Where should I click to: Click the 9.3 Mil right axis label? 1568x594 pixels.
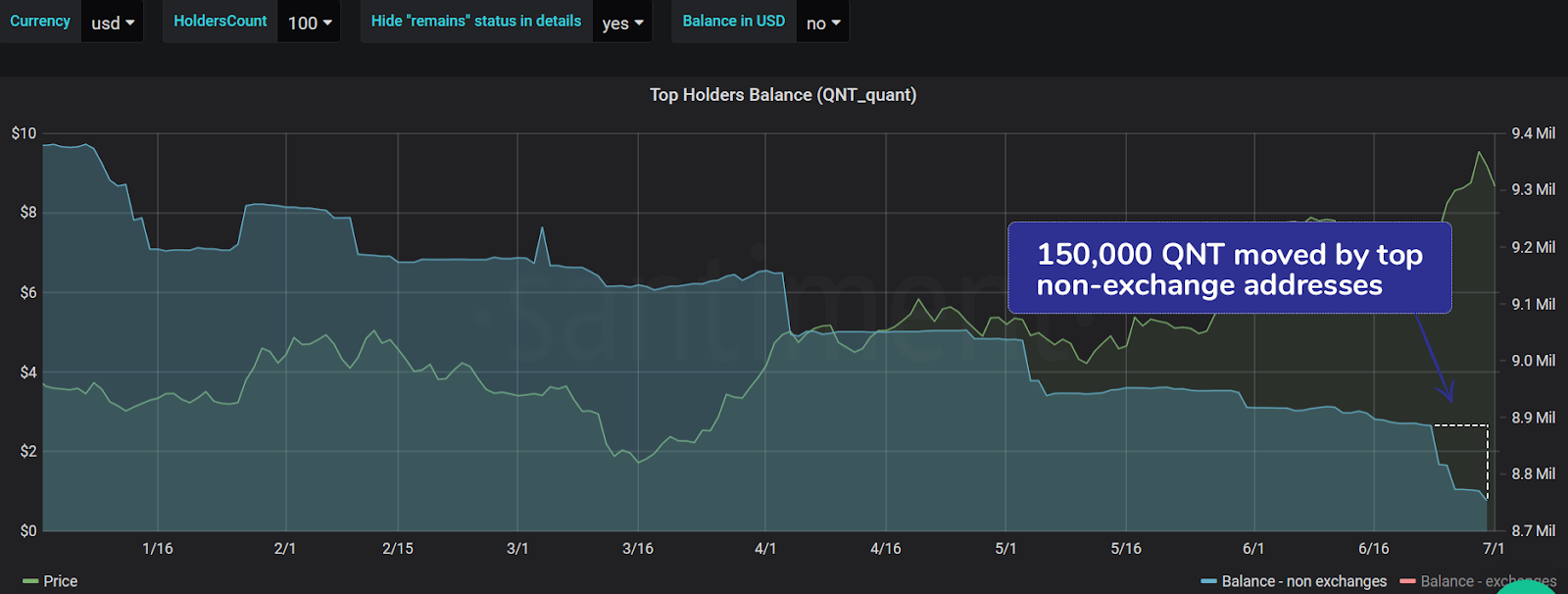(1534, 190)
